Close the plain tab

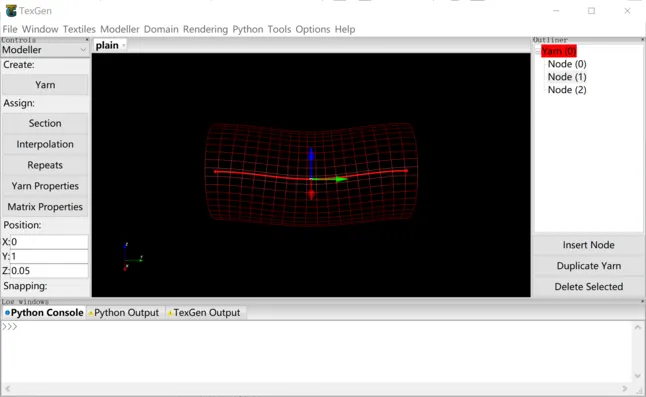coord(124,45)
